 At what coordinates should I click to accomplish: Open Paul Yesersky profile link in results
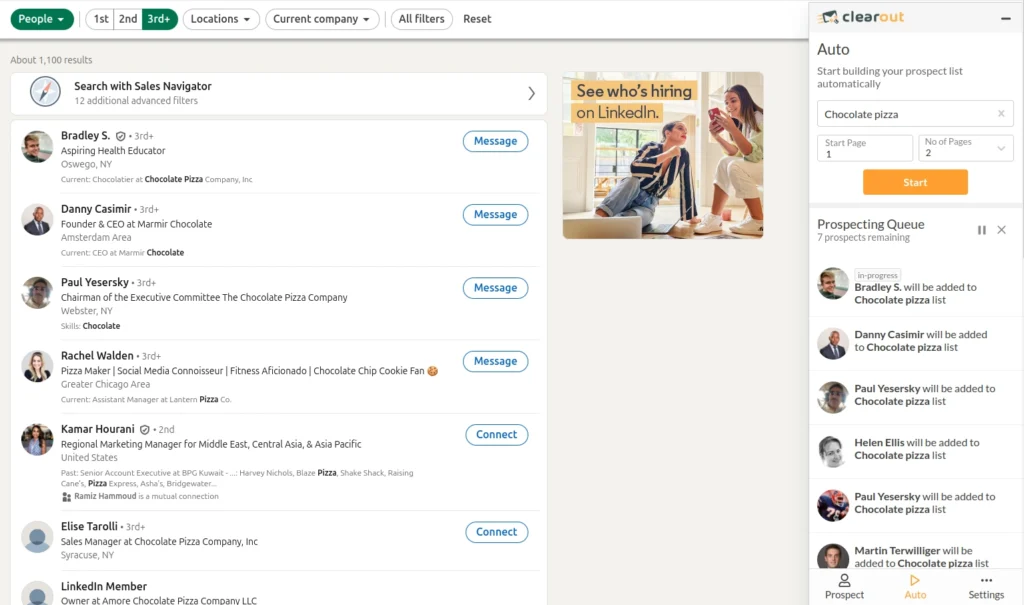click(x=95, y=282)
